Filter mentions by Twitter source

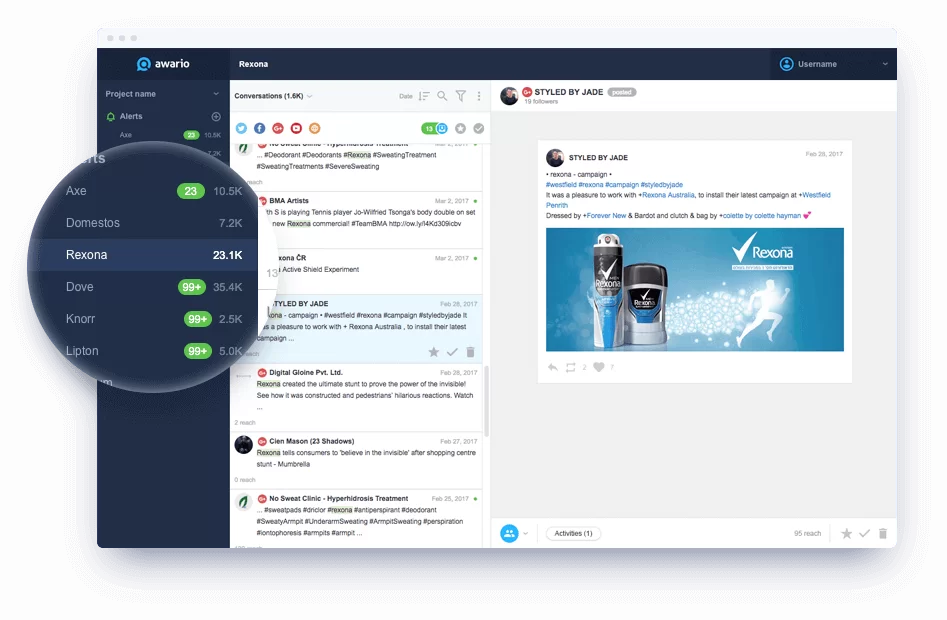242,128
